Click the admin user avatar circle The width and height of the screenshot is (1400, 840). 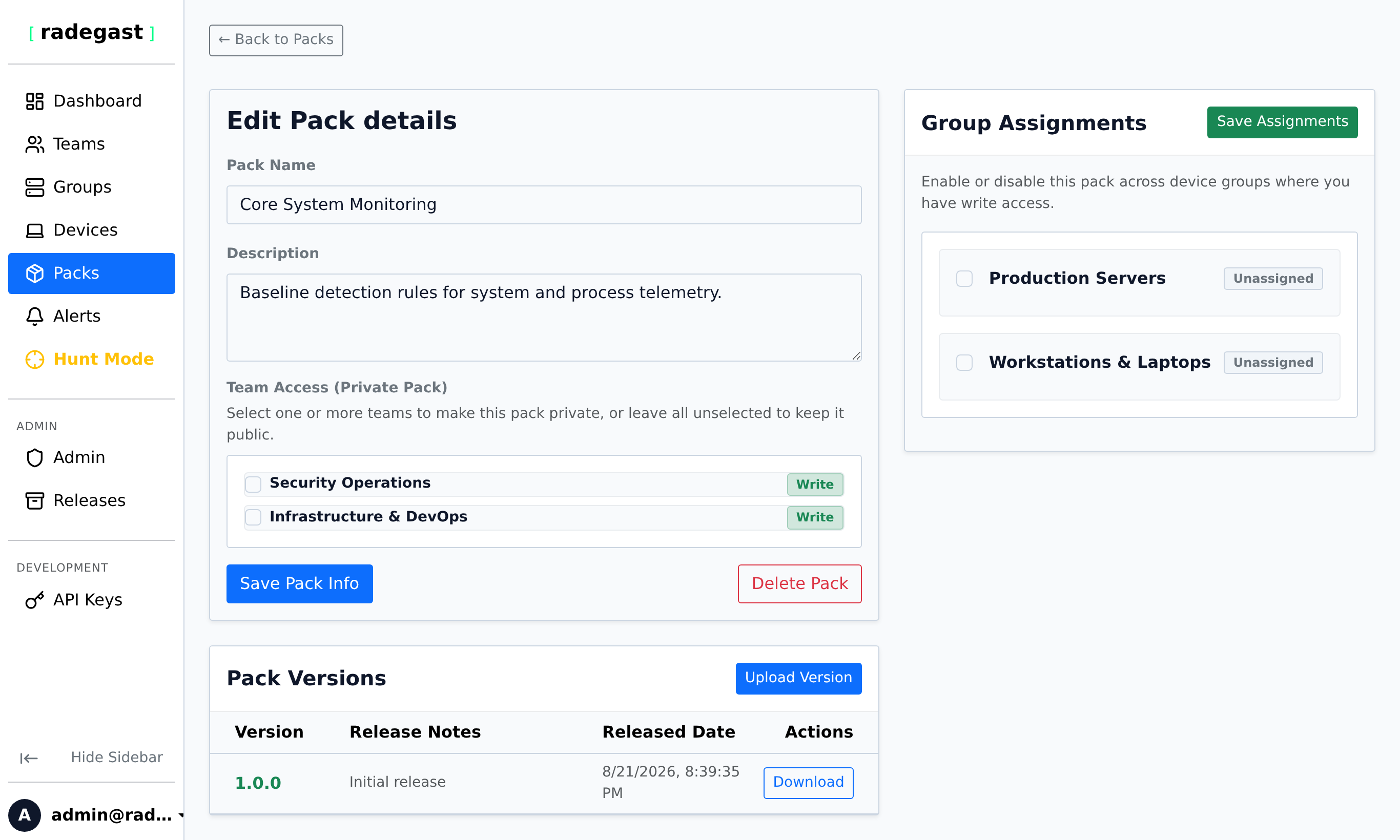point(25,815)
